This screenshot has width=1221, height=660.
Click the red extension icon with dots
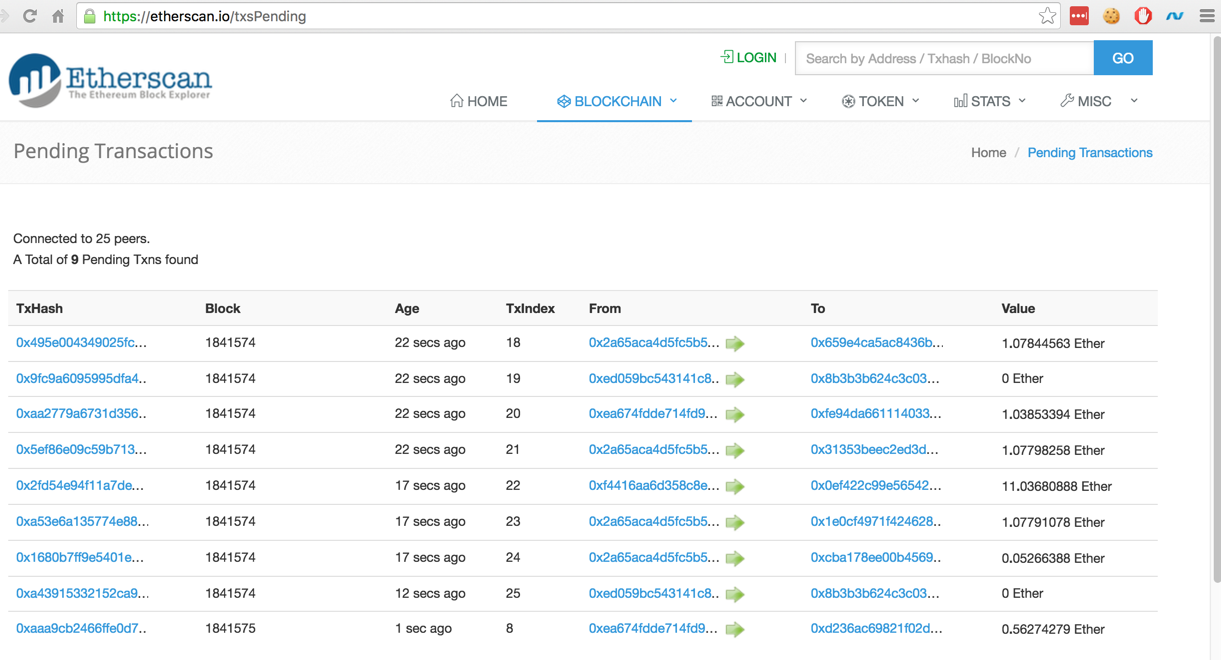pos(1079,16)
